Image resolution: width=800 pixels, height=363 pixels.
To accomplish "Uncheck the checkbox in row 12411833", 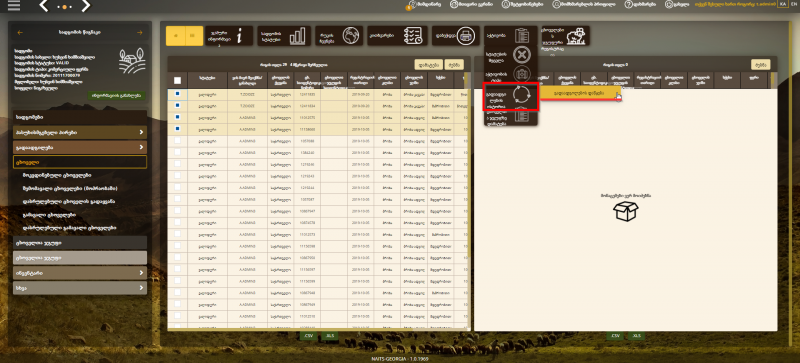I will point(178,93).
